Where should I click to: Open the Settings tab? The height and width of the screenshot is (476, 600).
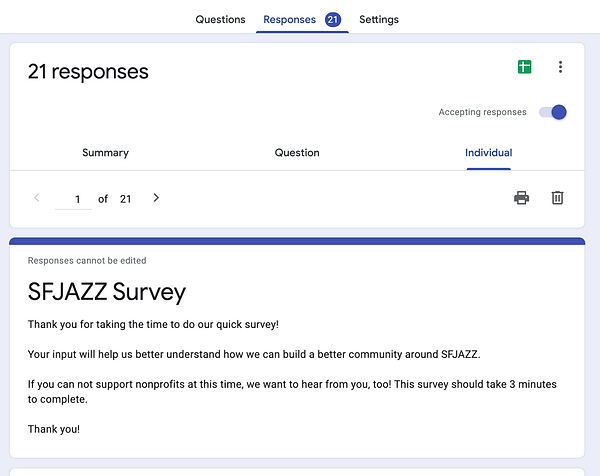coord(379,20)
